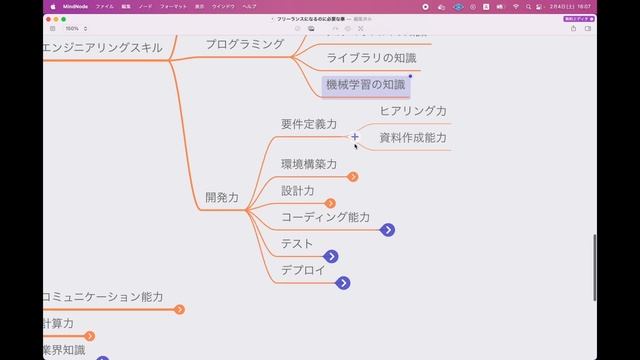Viewport: 640px width, 360px height.
Task: Select the 開発力 node
Action: [222, 198]
